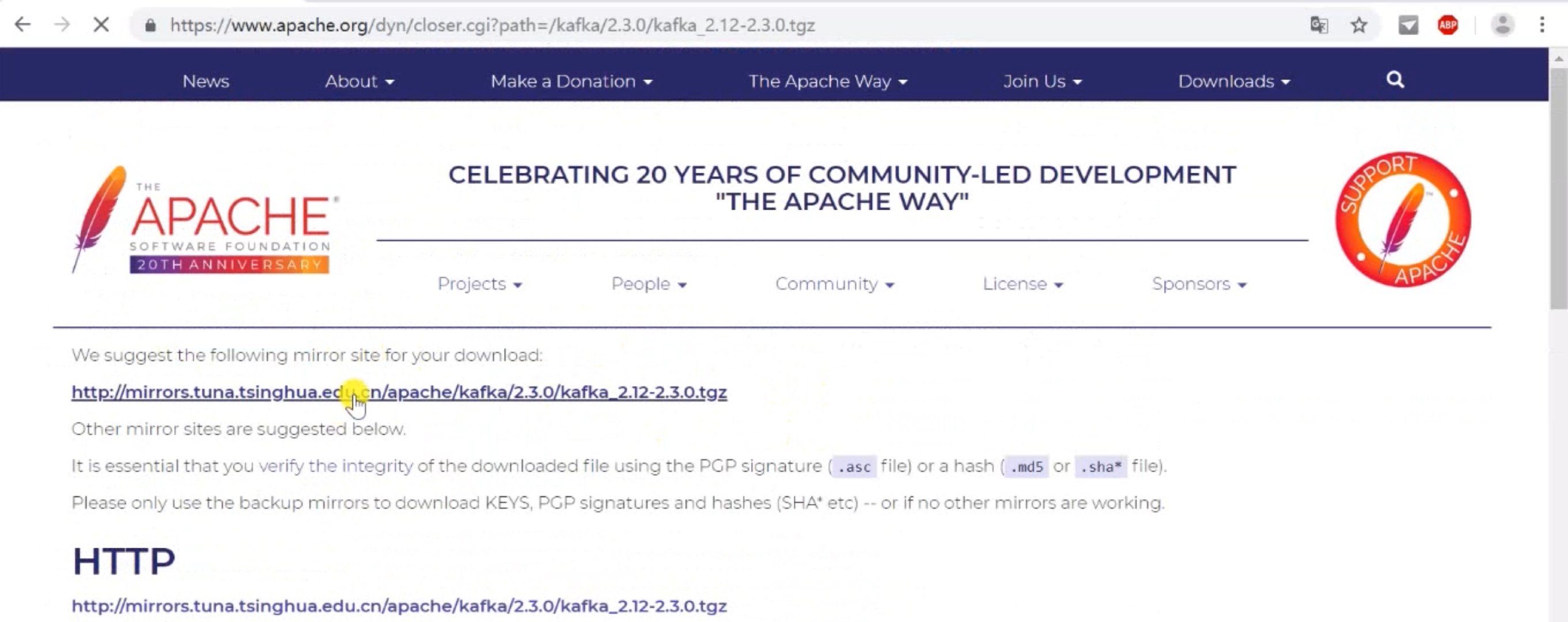The image size is (1568, 622).
Task: Click the HTTP section heading
Action: click(x=124, y=561)
